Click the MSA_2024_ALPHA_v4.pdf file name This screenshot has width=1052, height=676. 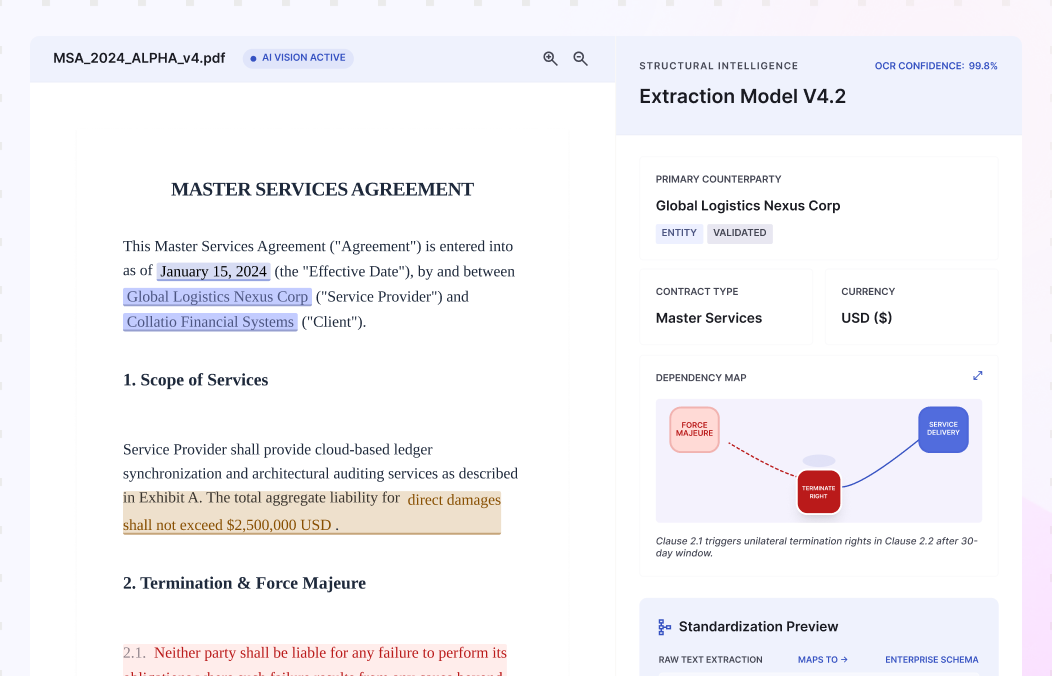139,58
